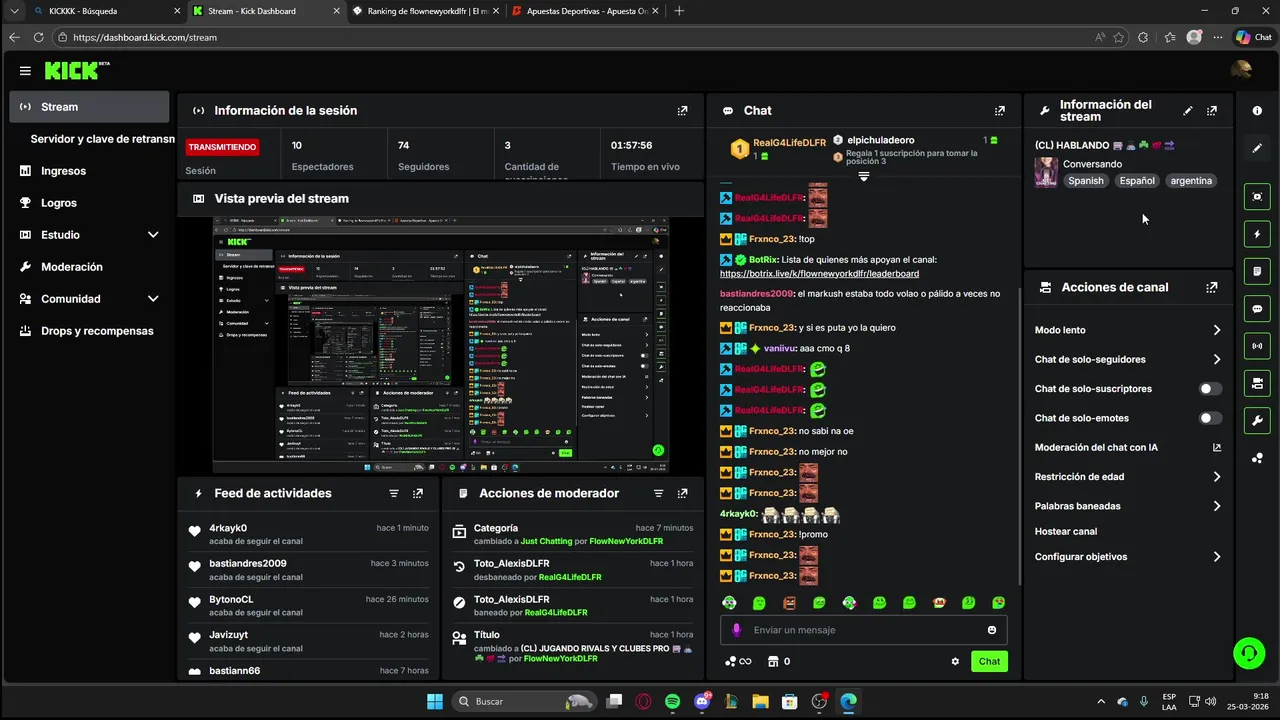Pop out the Acciones de moderador panel
The image size is (1280, 720).
[x=682, y=493]
